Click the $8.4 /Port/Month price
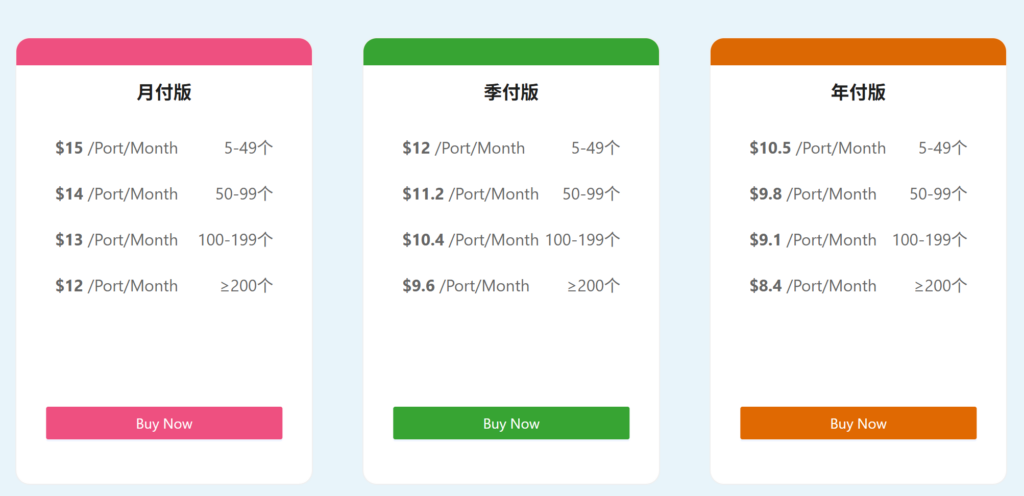 tap(812, 286)
